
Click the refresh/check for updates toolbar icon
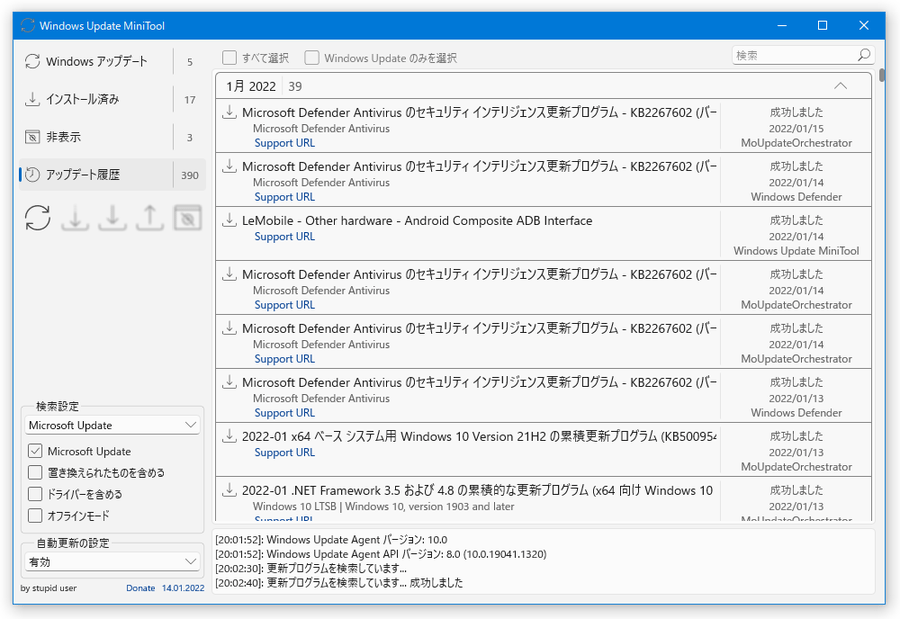coord(38,218)
